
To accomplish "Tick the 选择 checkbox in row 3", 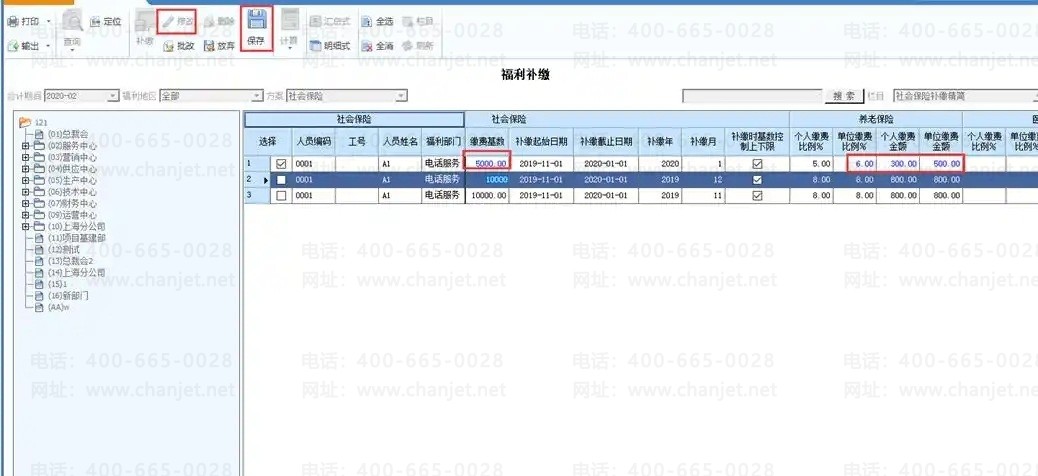I will point(281,196).
